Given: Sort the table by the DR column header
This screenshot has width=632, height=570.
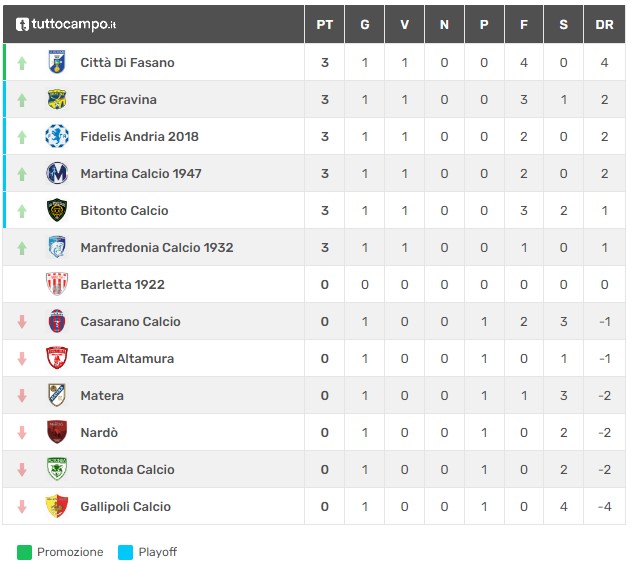Looking at the screenshot, I should click(604, 25).
